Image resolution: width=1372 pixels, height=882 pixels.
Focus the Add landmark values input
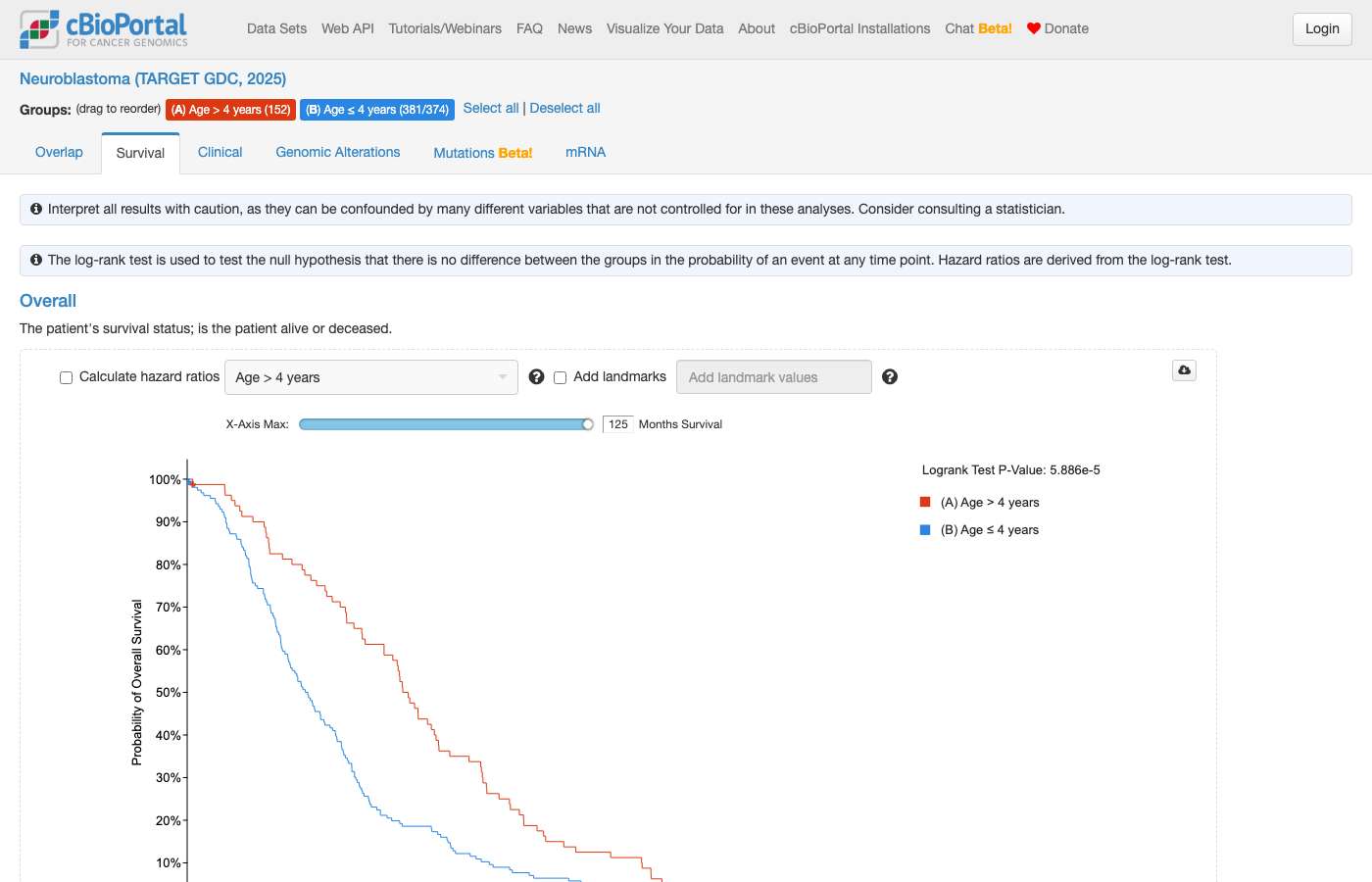pos(774,377)
